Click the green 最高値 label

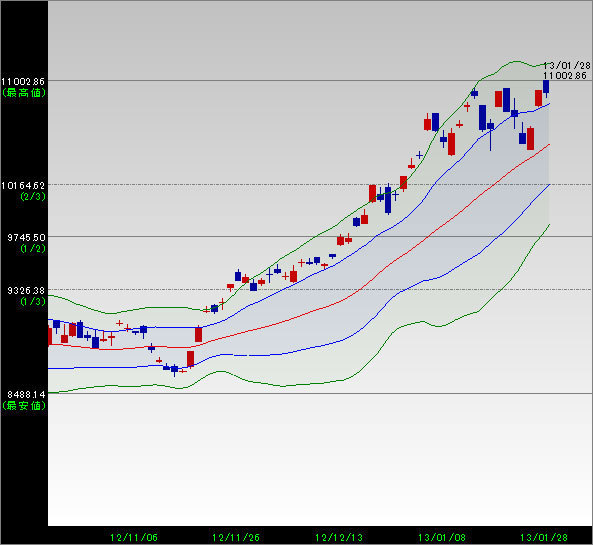pyautogui.click(x=24, y=93)
